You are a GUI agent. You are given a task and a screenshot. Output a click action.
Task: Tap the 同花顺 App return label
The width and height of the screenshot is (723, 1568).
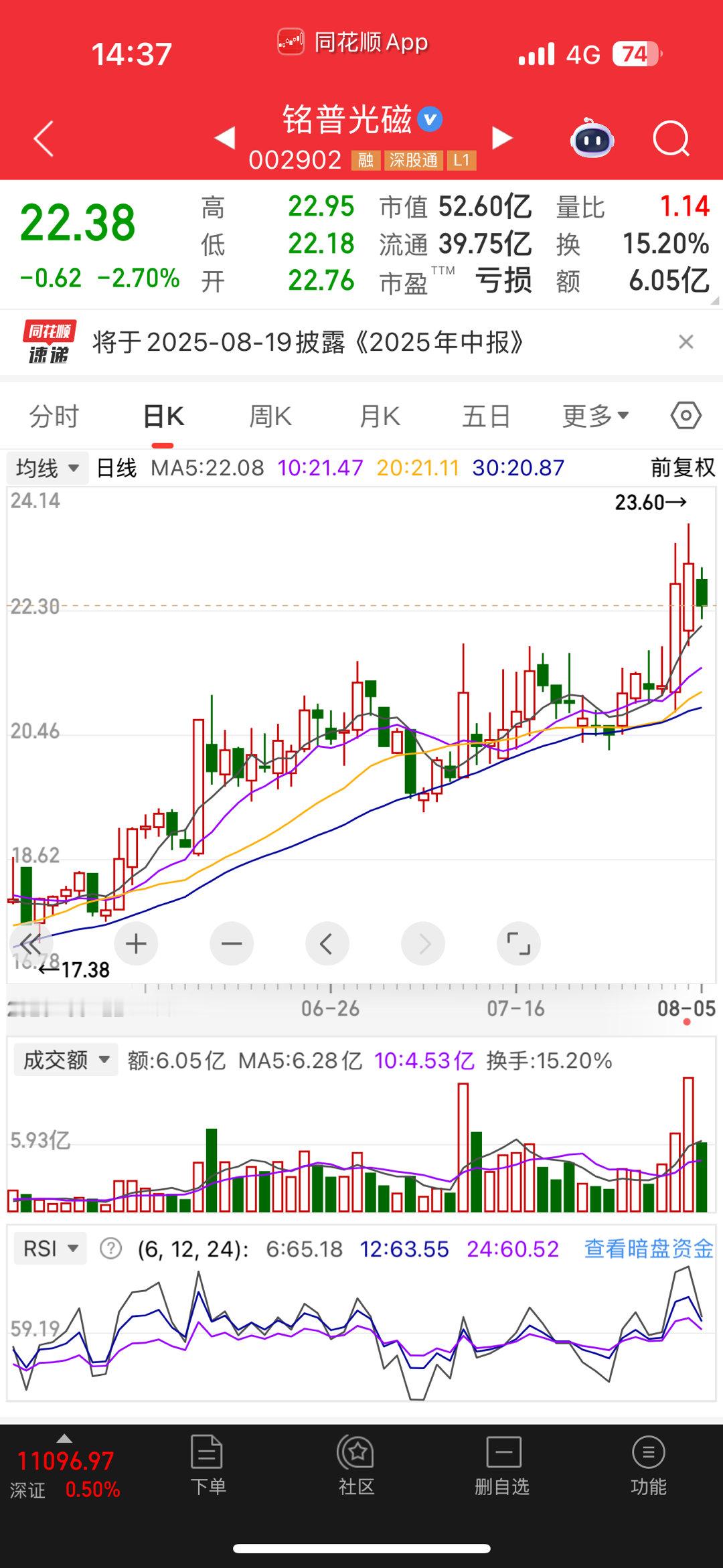pos(353,42)
